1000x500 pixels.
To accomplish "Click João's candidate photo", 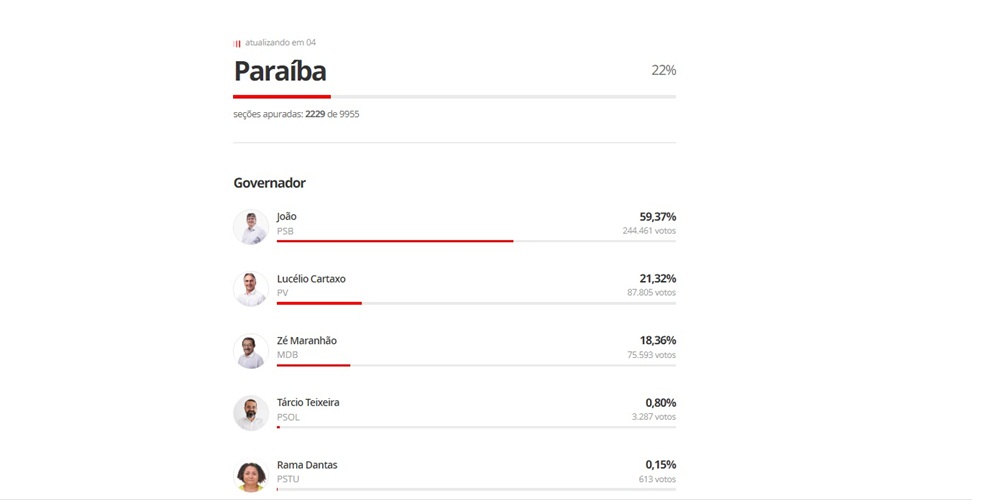I will pos(251,227).
